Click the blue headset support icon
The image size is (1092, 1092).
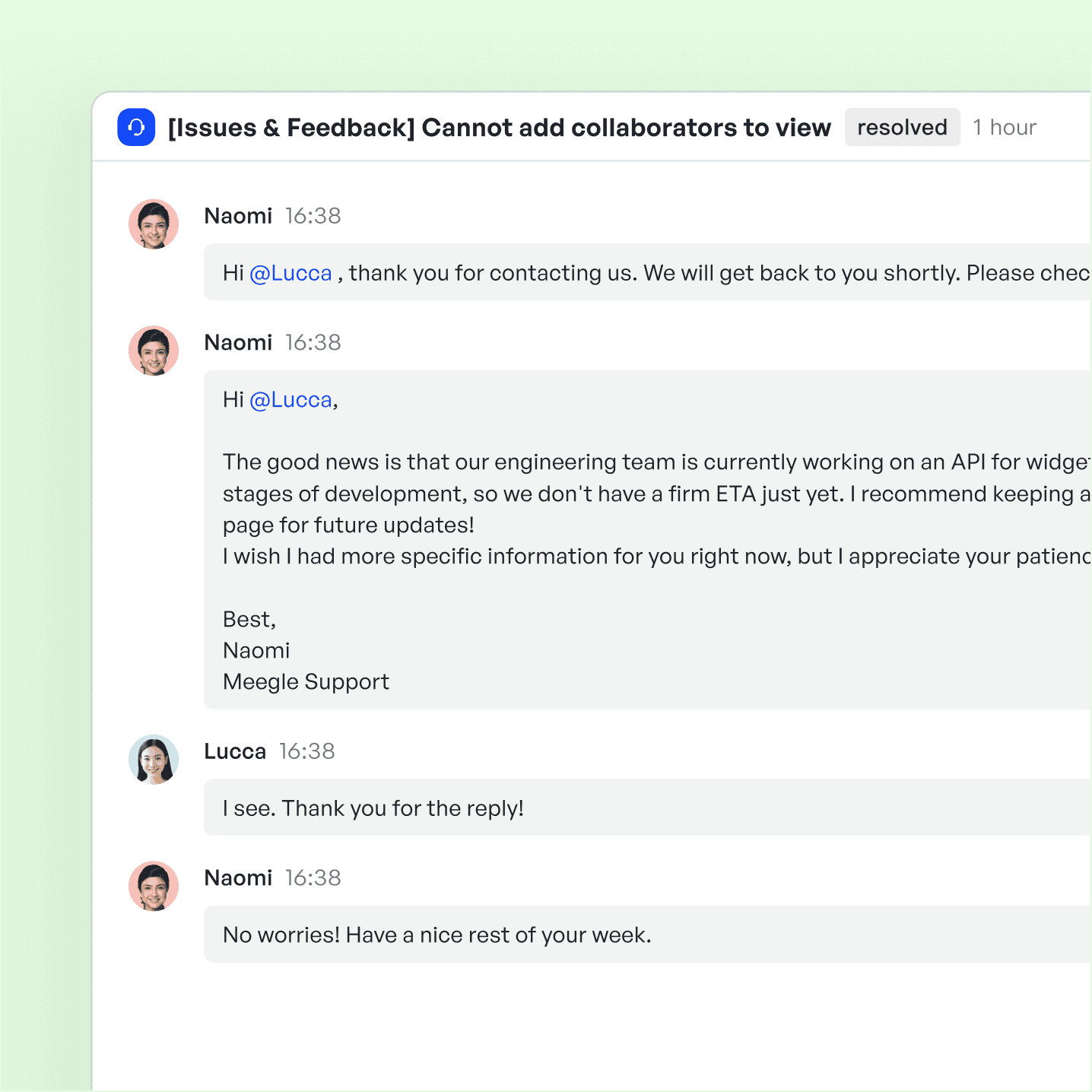(x=136, y=127)
